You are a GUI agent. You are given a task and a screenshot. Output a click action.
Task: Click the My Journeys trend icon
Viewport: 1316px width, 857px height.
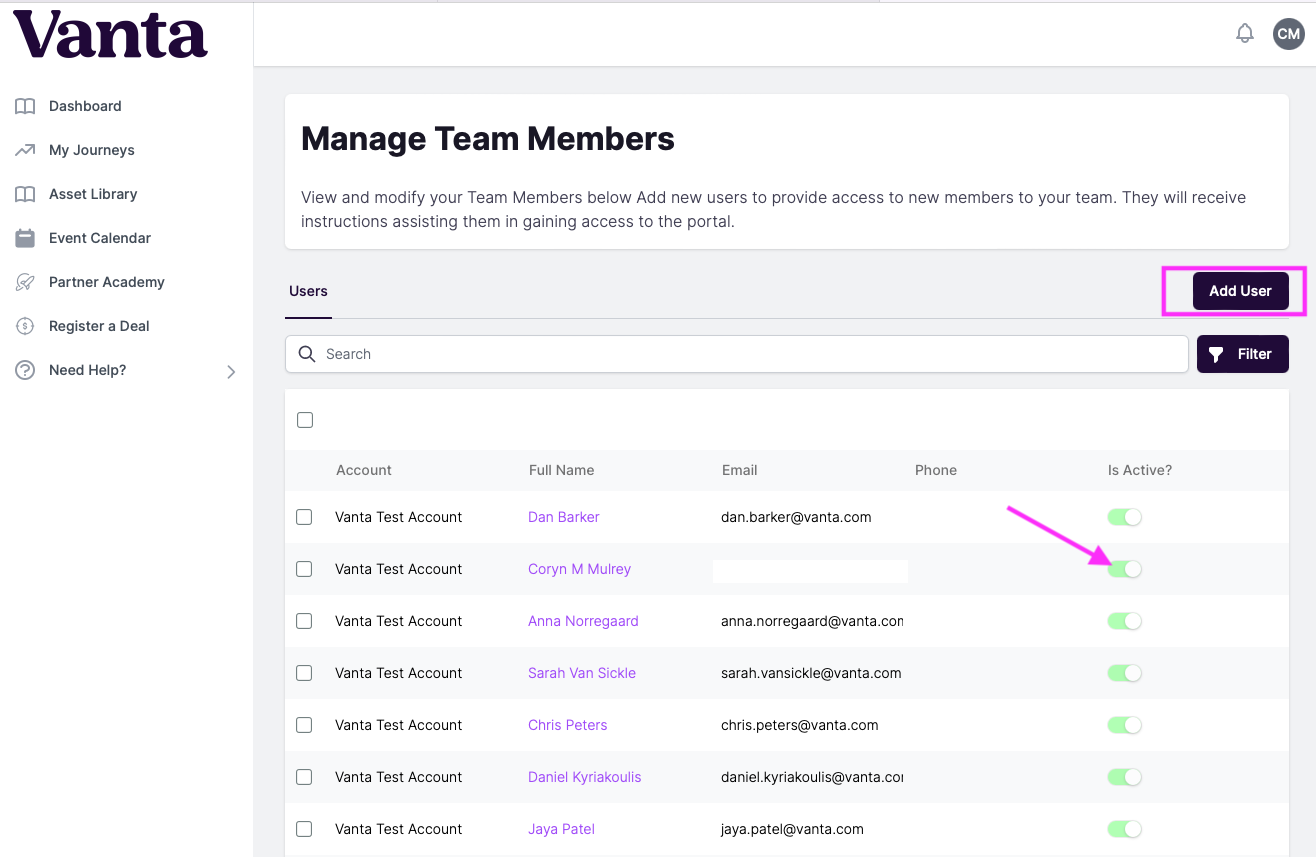(x=25, y=150)
